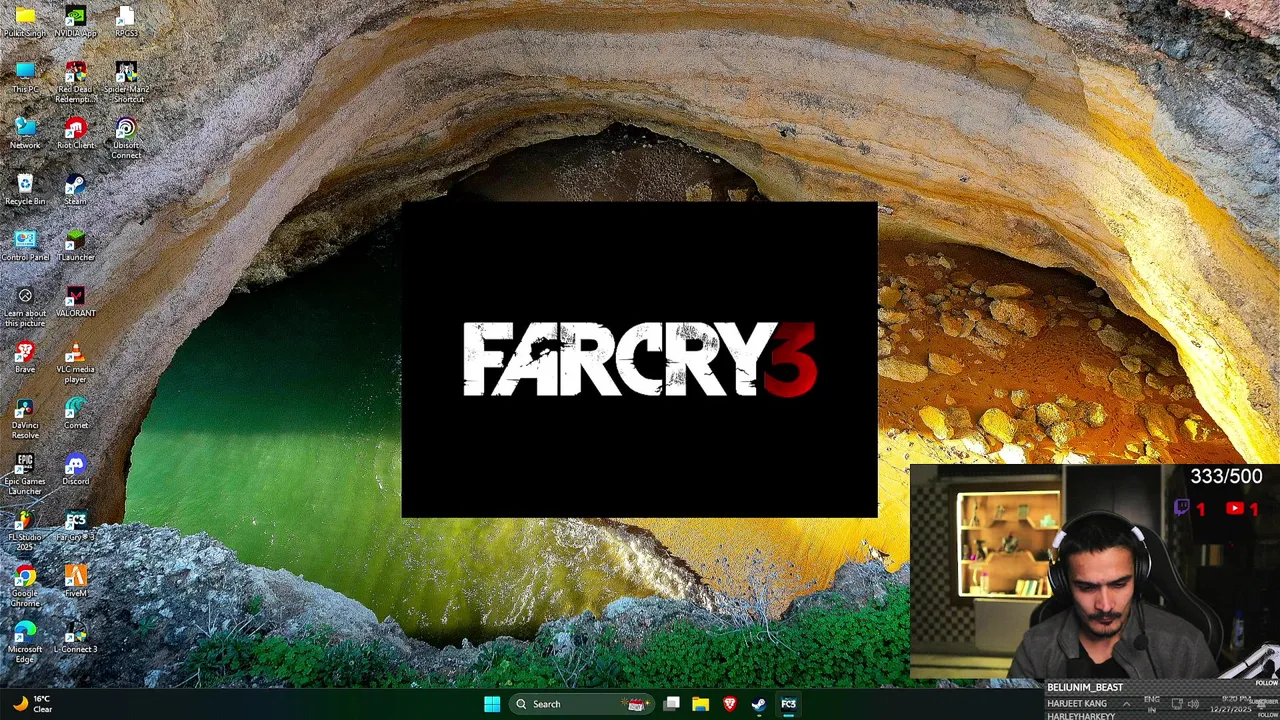Open Control Panel desktop icon

tap(25, 246)
